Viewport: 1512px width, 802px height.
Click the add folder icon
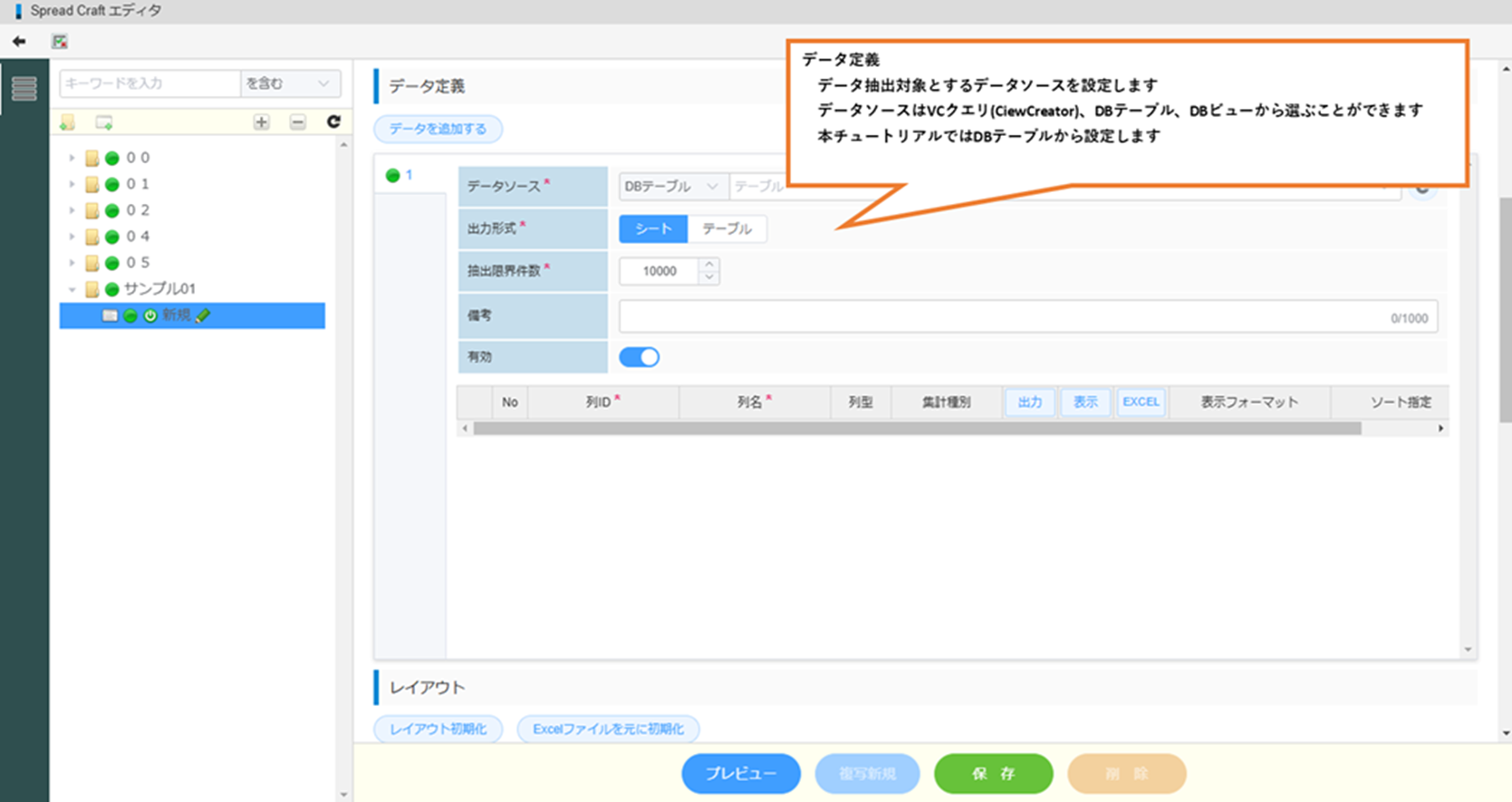[x=68, y=122]
